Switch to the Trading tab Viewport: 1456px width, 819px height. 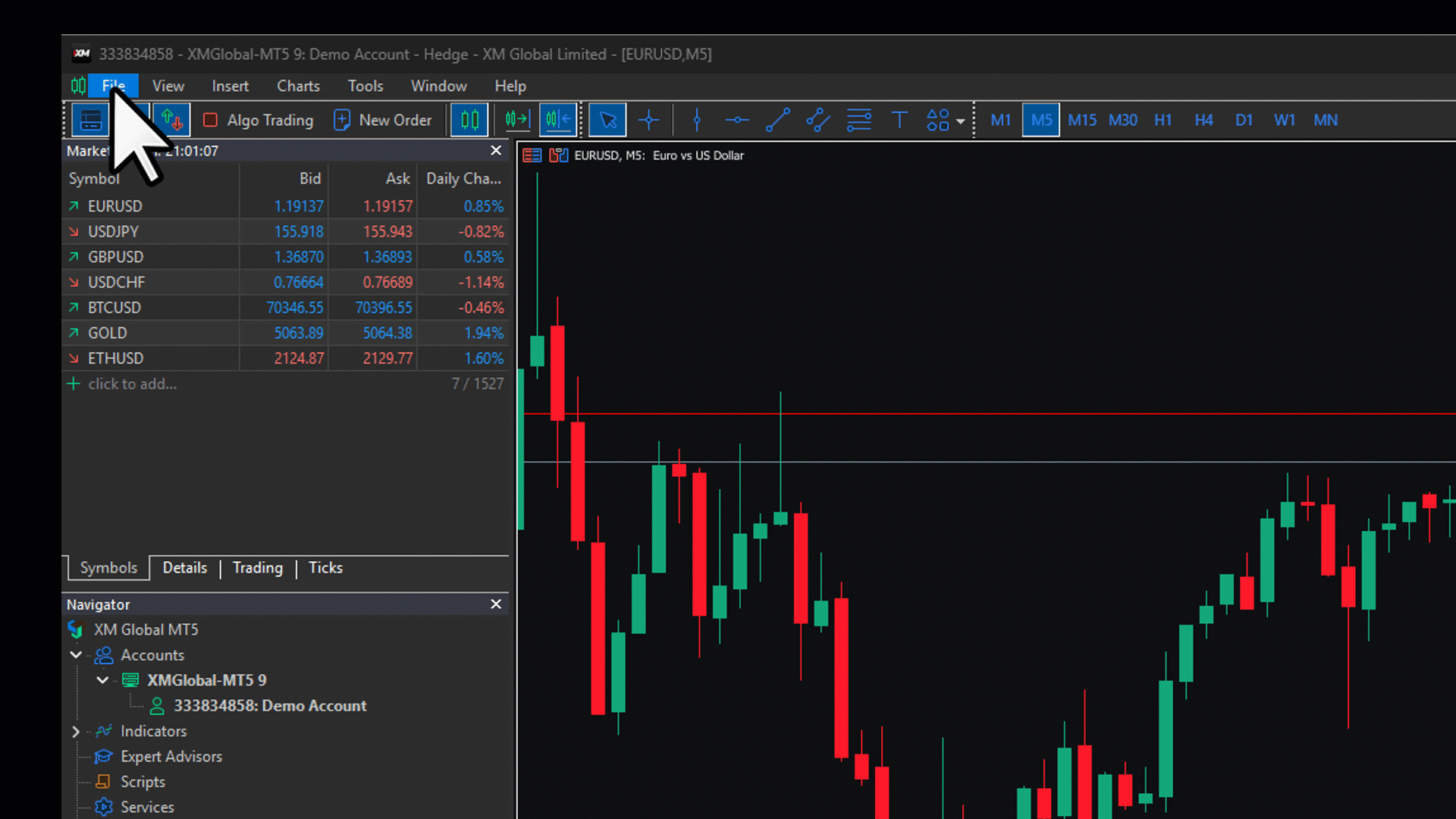click(x=258, y=567)
